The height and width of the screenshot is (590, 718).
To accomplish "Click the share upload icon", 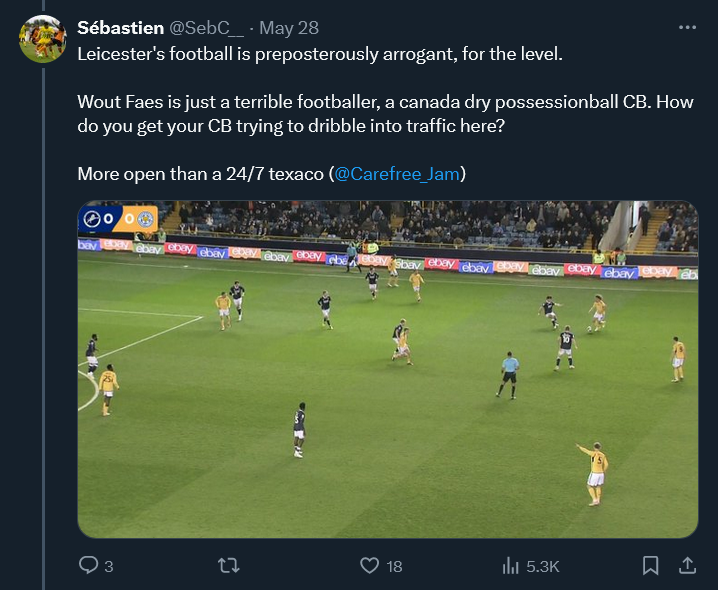I will pyautogui.click(x=687, y=566).
